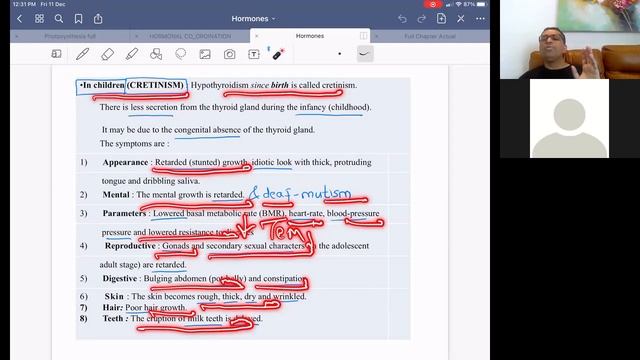The height and width of the screenshot is (360, 640).
Task: Redo the last action
Action: pyautogui.click(x=422, y=19)
